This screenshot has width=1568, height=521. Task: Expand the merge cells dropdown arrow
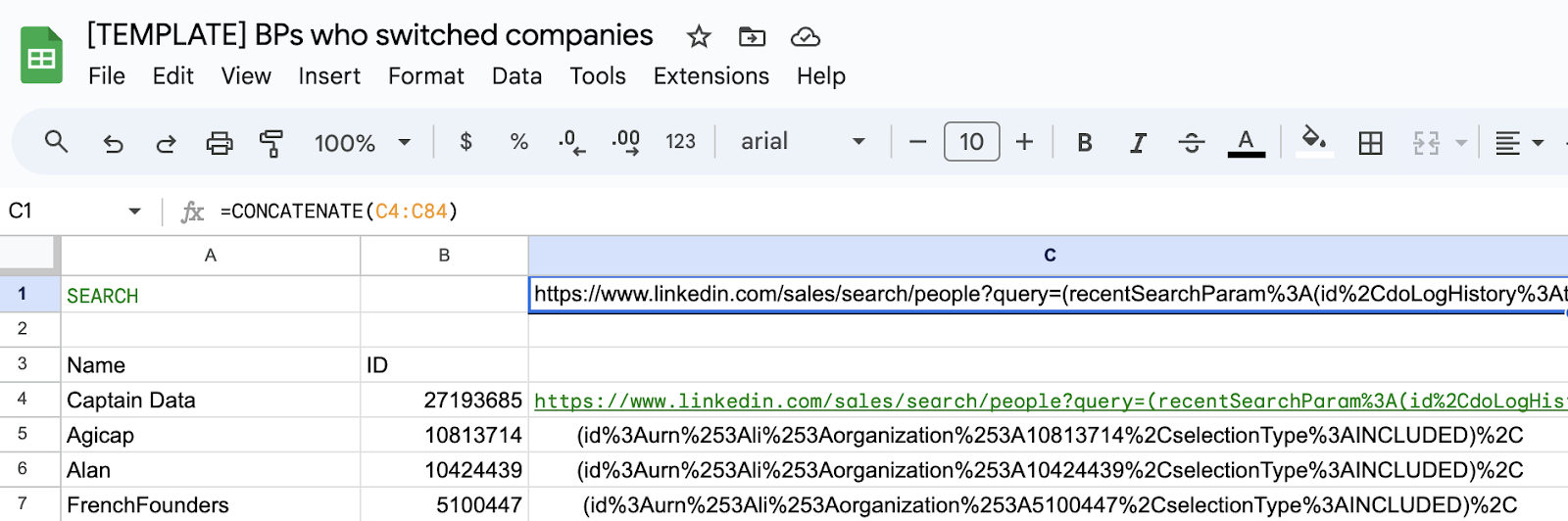click(1461, 143)
